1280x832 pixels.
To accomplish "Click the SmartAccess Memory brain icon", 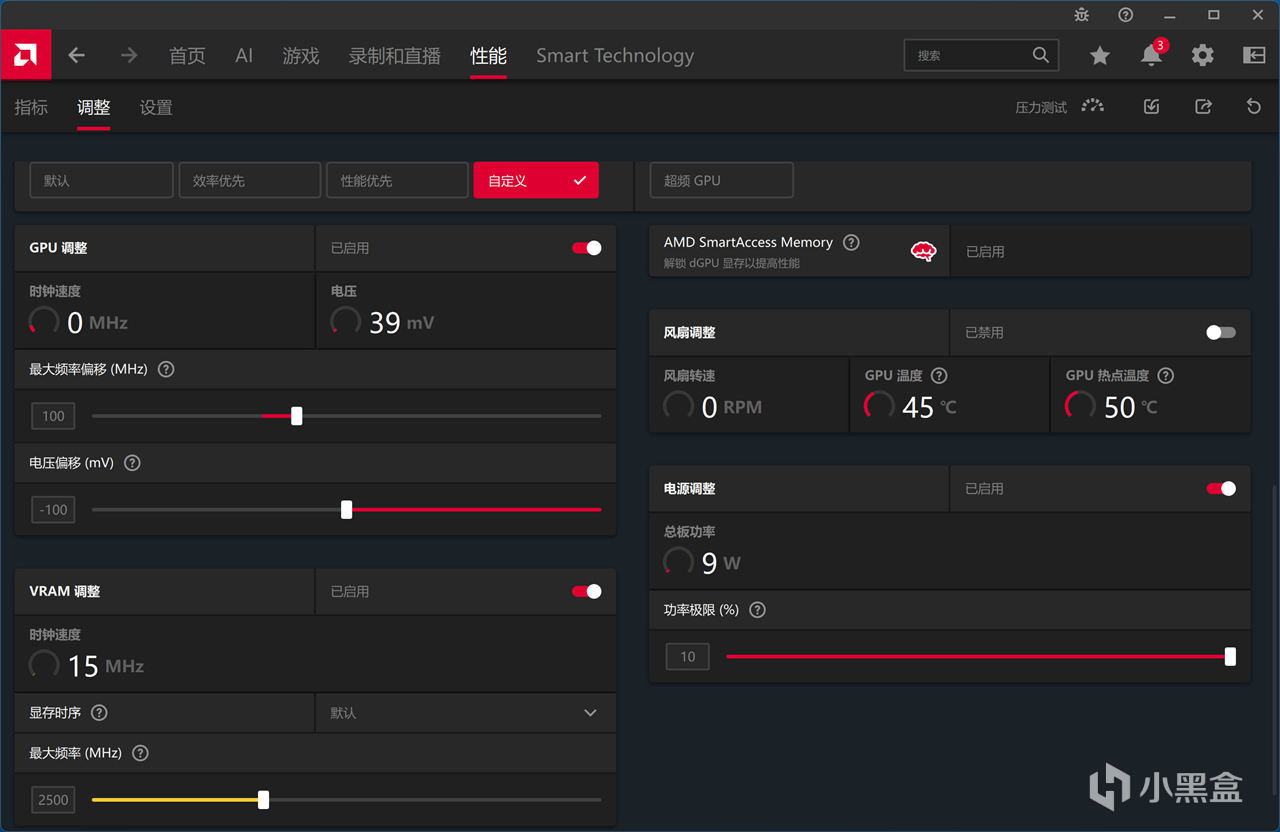I will (923, 251).
